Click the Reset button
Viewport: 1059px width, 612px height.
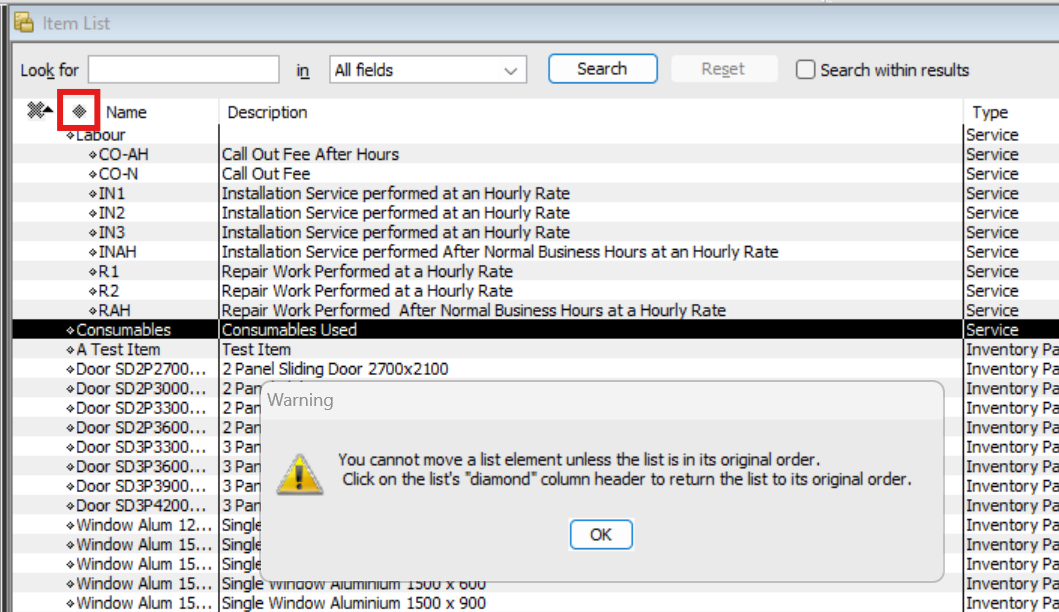[x=723, y=69]
